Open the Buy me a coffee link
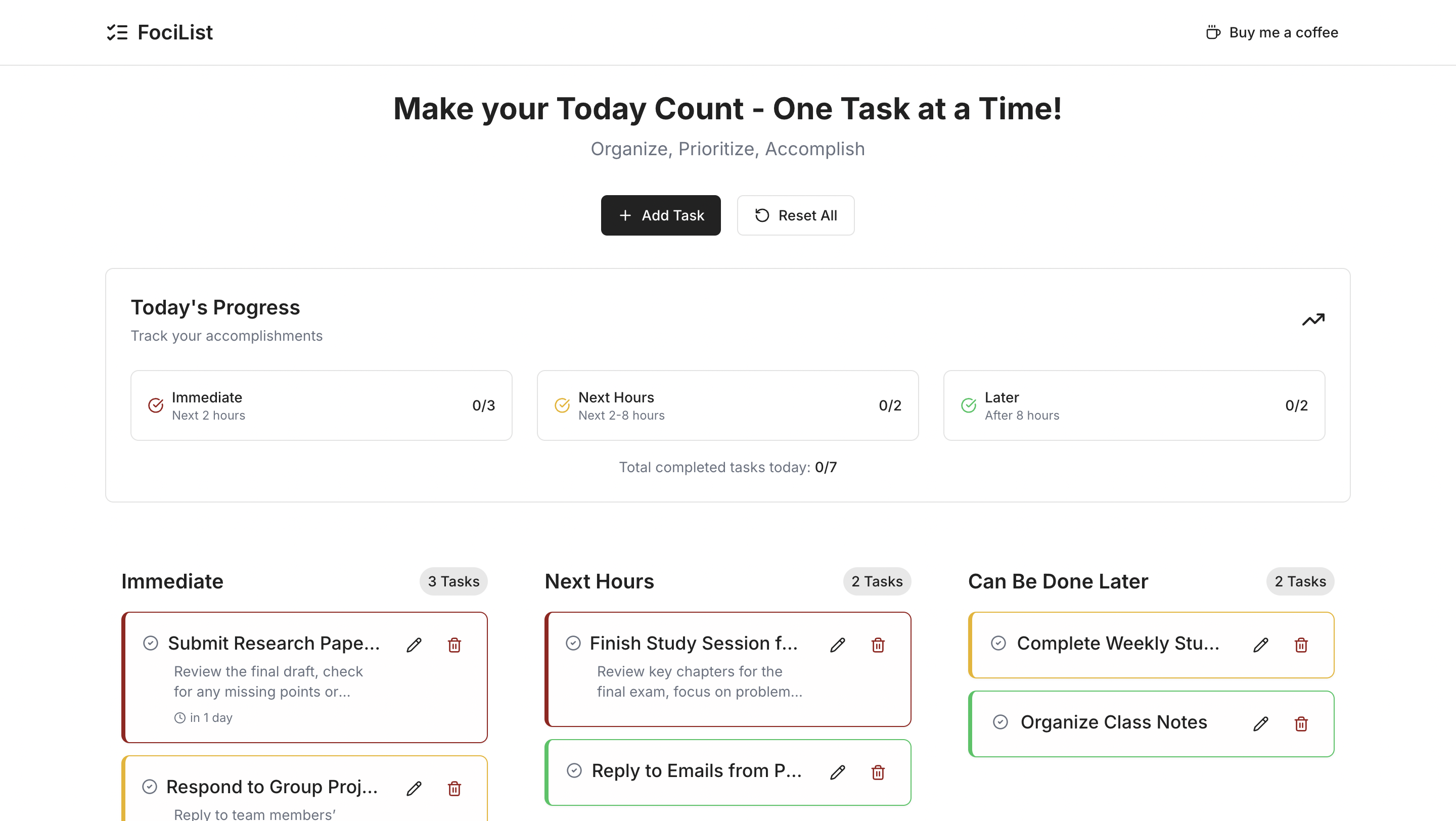The height and width of the screenshot is (821, 1456). 1272,32
